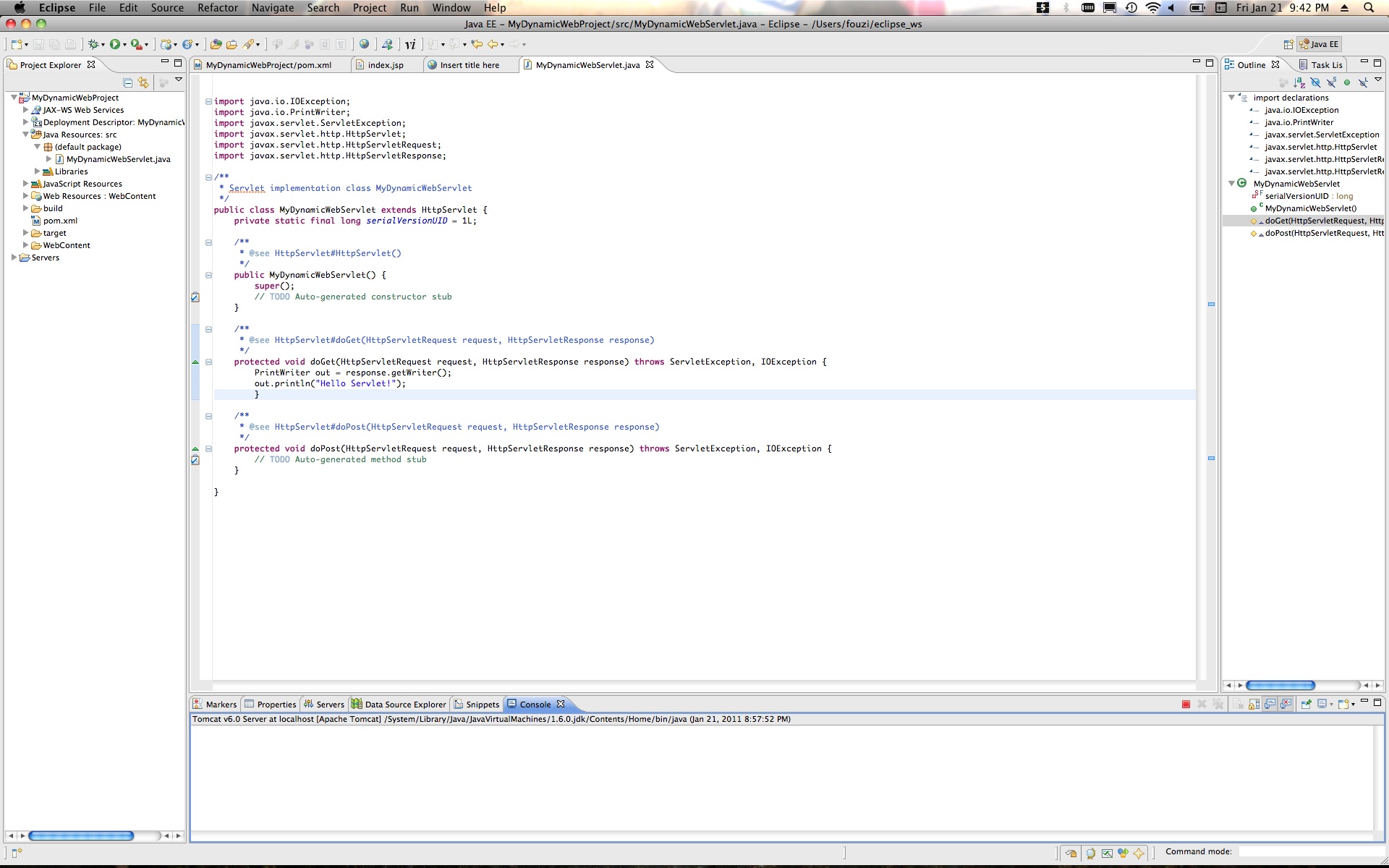Toggle Show Console on Standard Out change

click(x=1270, y=704)
